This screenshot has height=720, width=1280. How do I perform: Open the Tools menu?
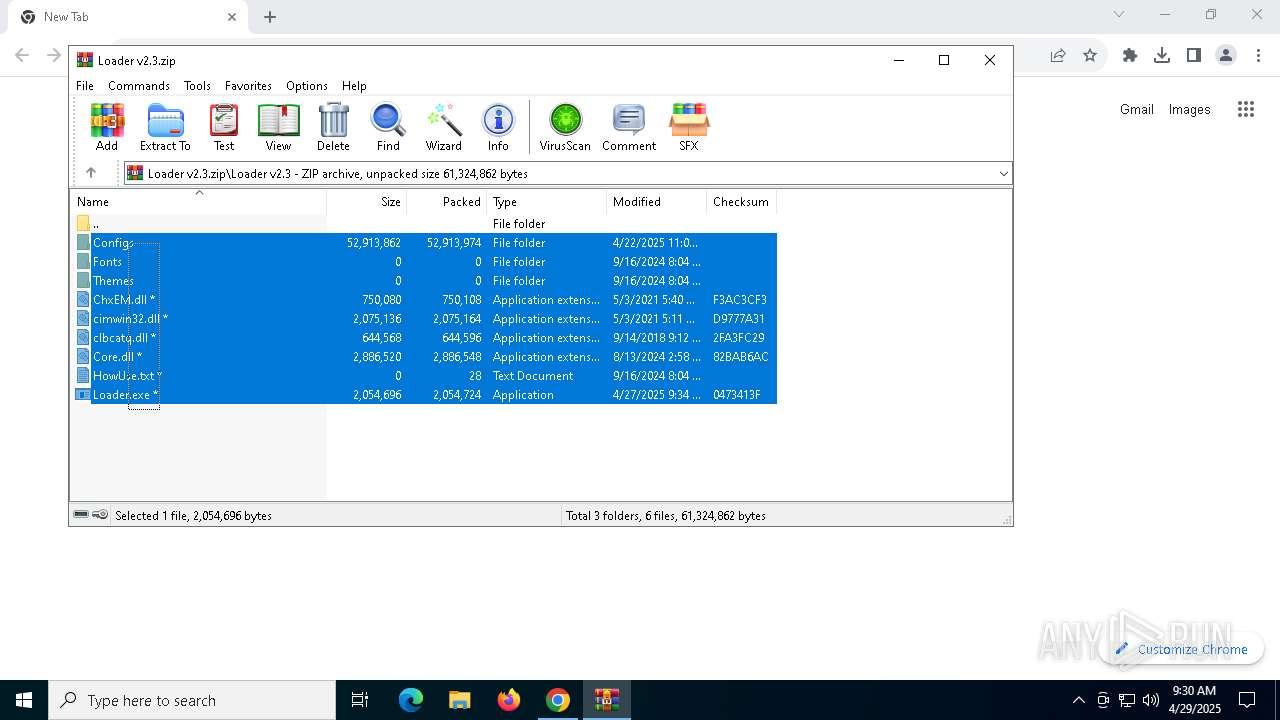point(197,86)
